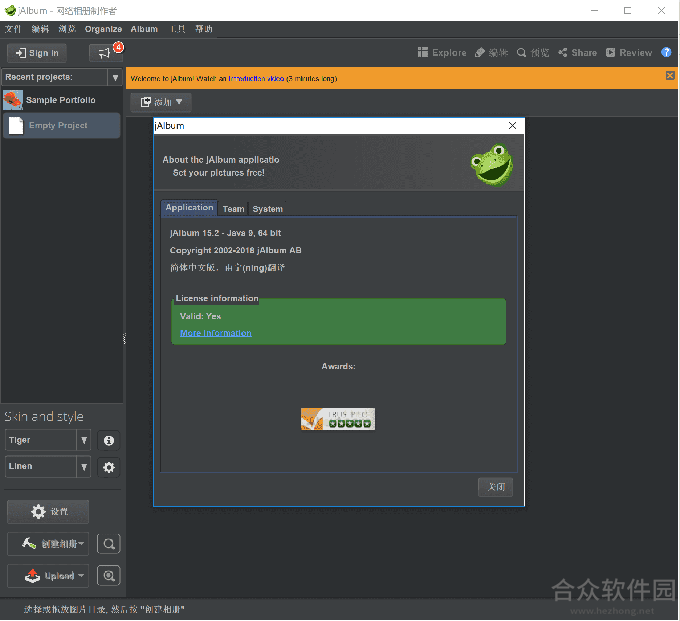Viewport: 680px width, 621px height.
Task: Switch to Explore view
Action: (441, 52)
